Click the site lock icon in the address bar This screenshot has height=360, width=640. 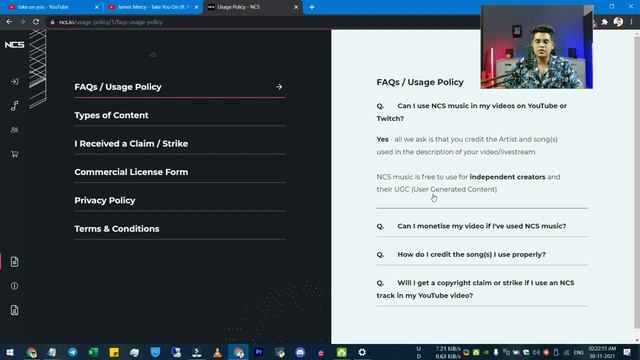[x=52, y=22]
